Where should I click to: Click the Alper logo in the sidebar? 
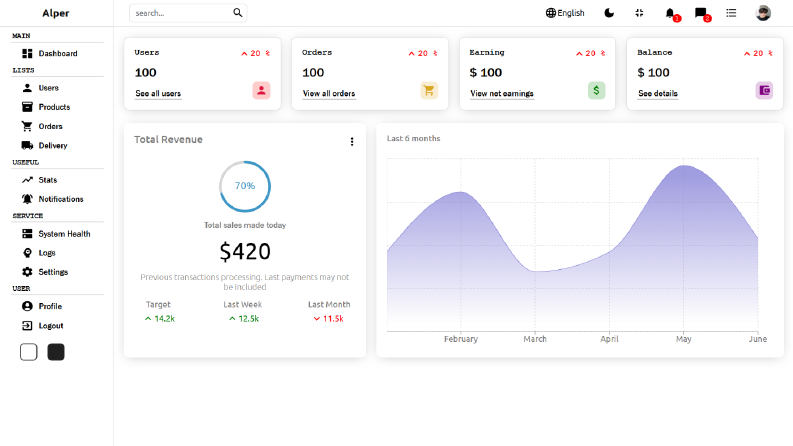[56, 13]
